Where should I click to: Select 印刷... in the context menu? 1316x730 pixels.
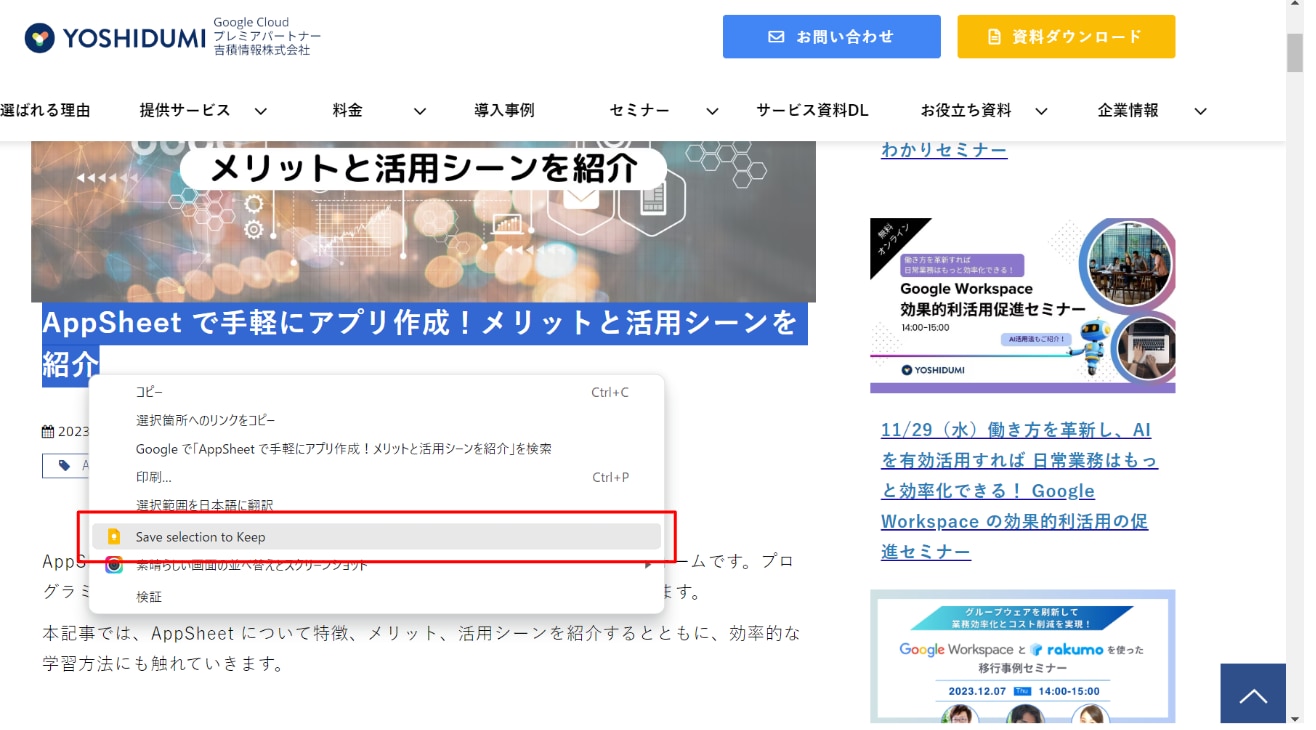pos(376,477)
